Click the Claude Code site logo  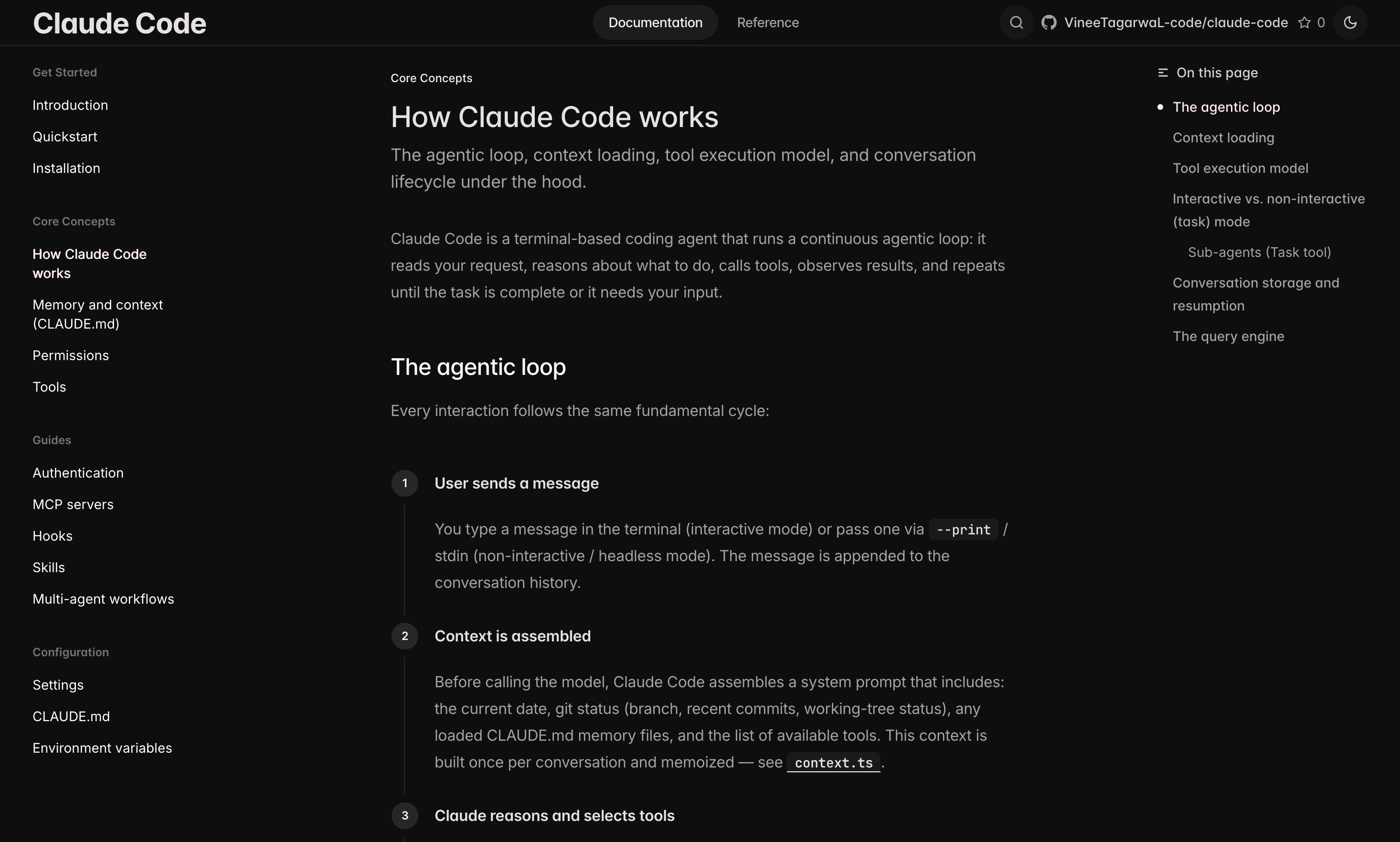pyautogui.click(x=119, y=23)
